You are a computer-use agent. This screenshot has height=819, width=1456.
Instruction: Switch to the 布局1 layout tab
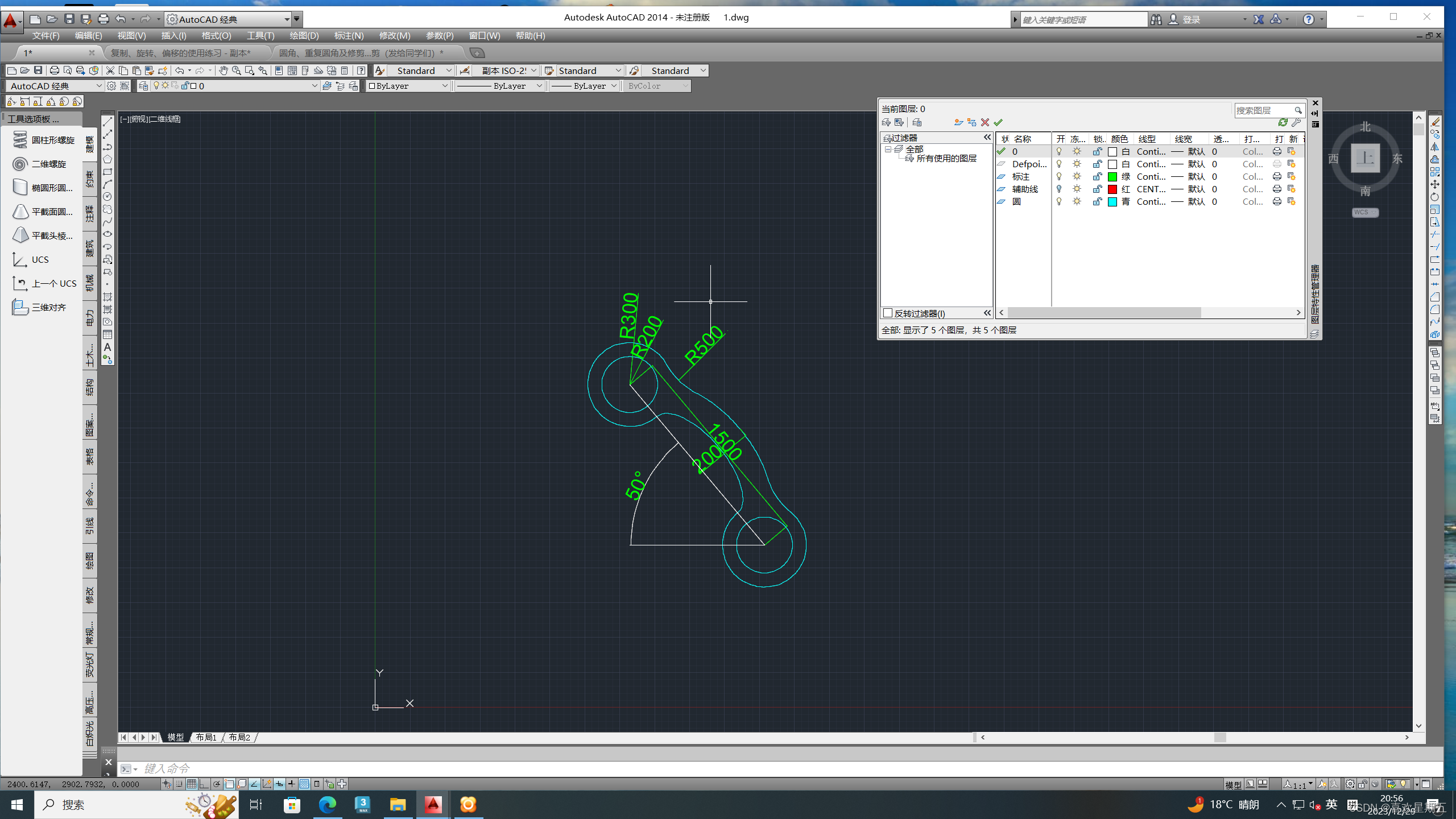point(206,737)
